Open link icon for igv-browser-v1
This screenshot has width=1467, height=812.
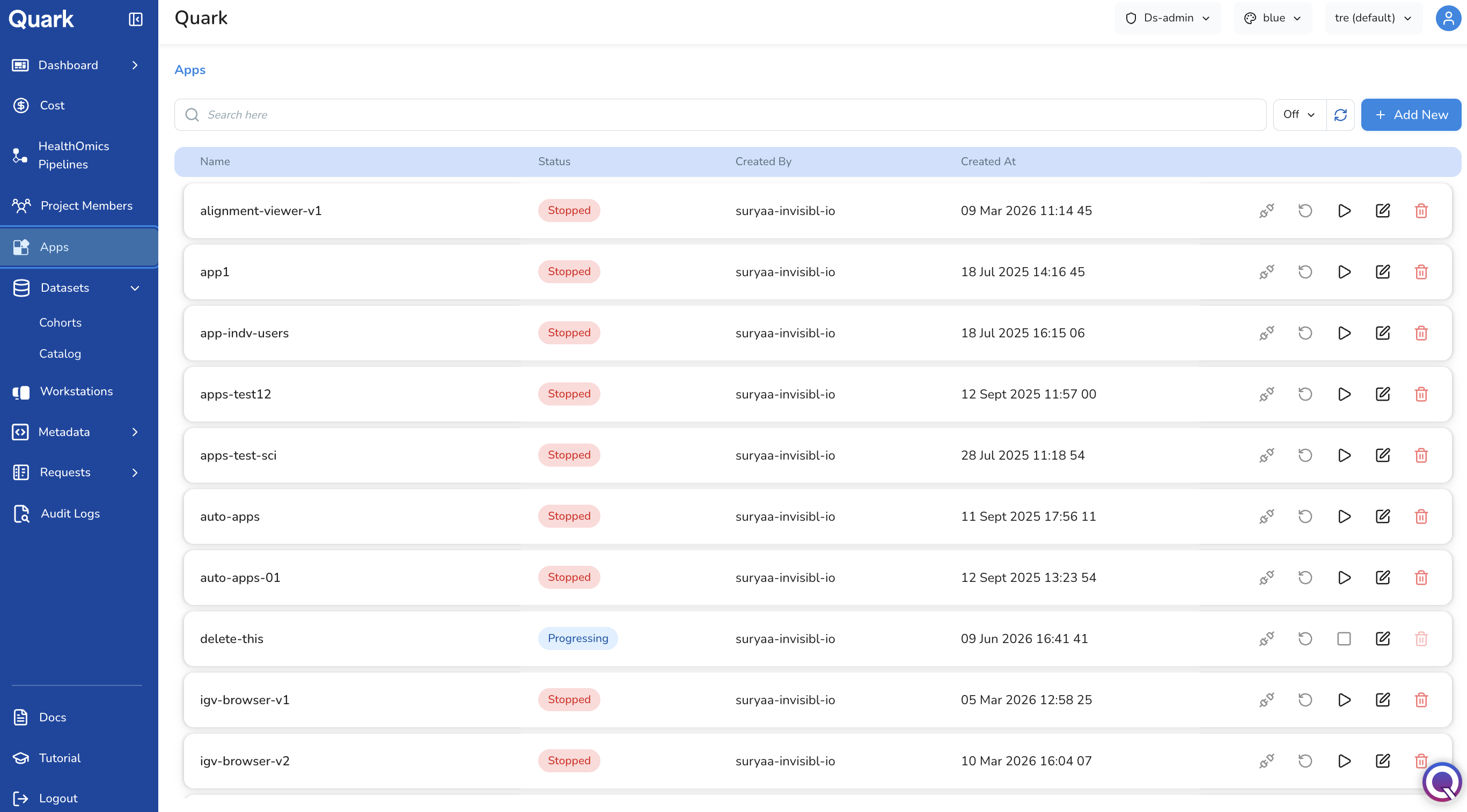1266,700
